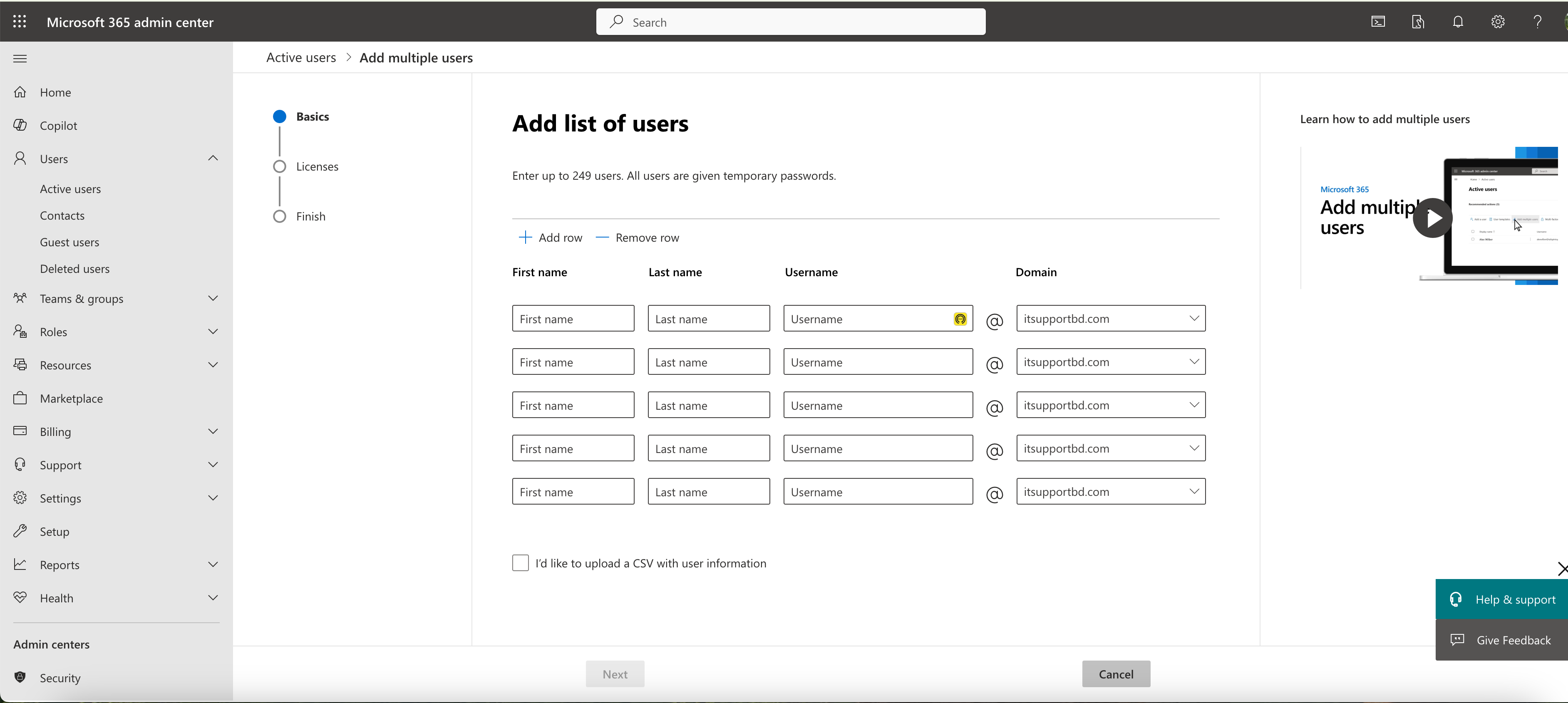The width and height of the screenshot is (1568, 703).
Task: Check upload a CSV with user information
Action: click(521, 563)
